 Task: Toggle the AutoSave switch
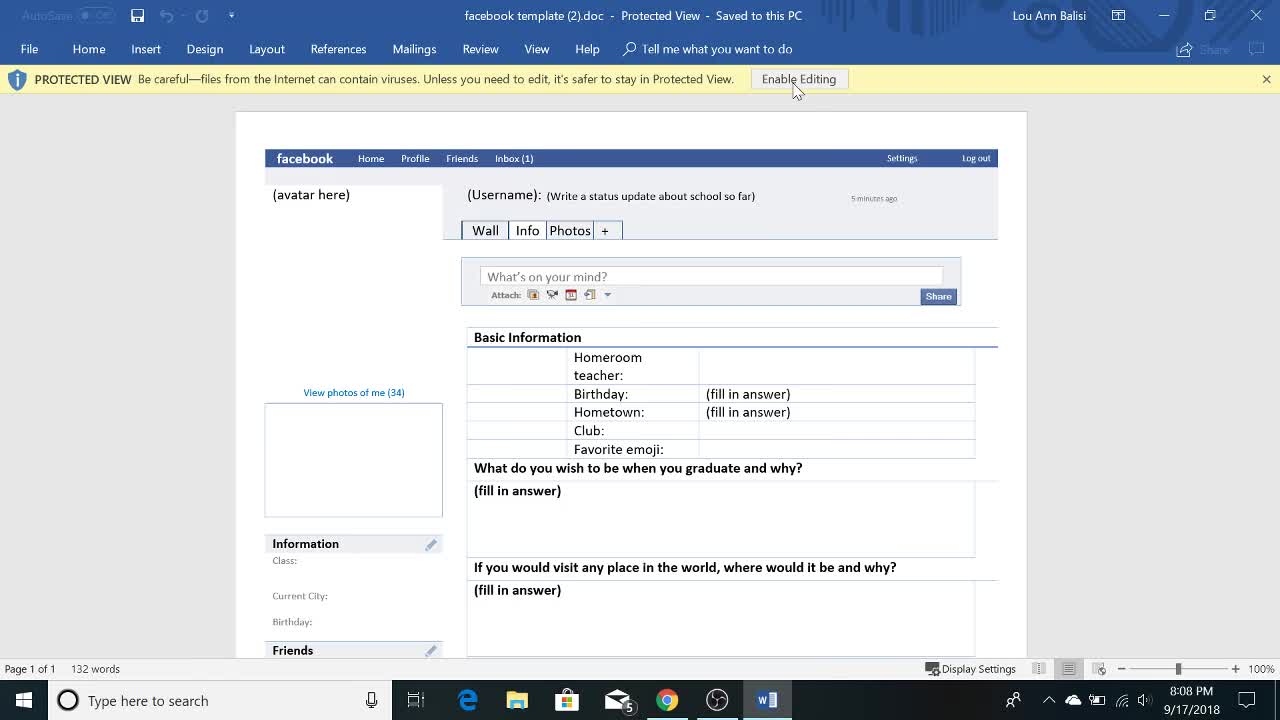pyautogui.click(x=96, y=15)
